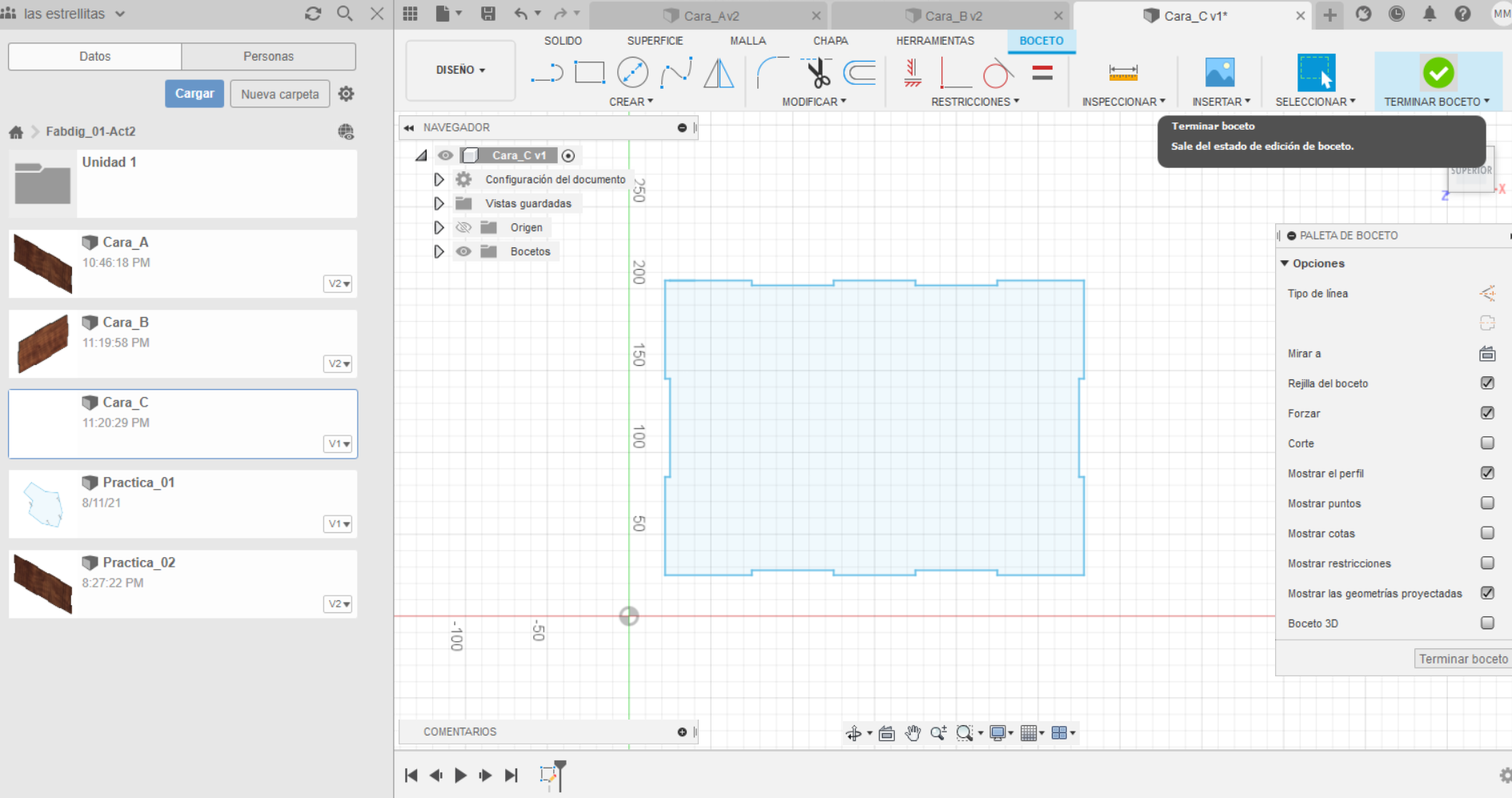Refresh the data panel
1512x798 pixels.
click(313, 14)
